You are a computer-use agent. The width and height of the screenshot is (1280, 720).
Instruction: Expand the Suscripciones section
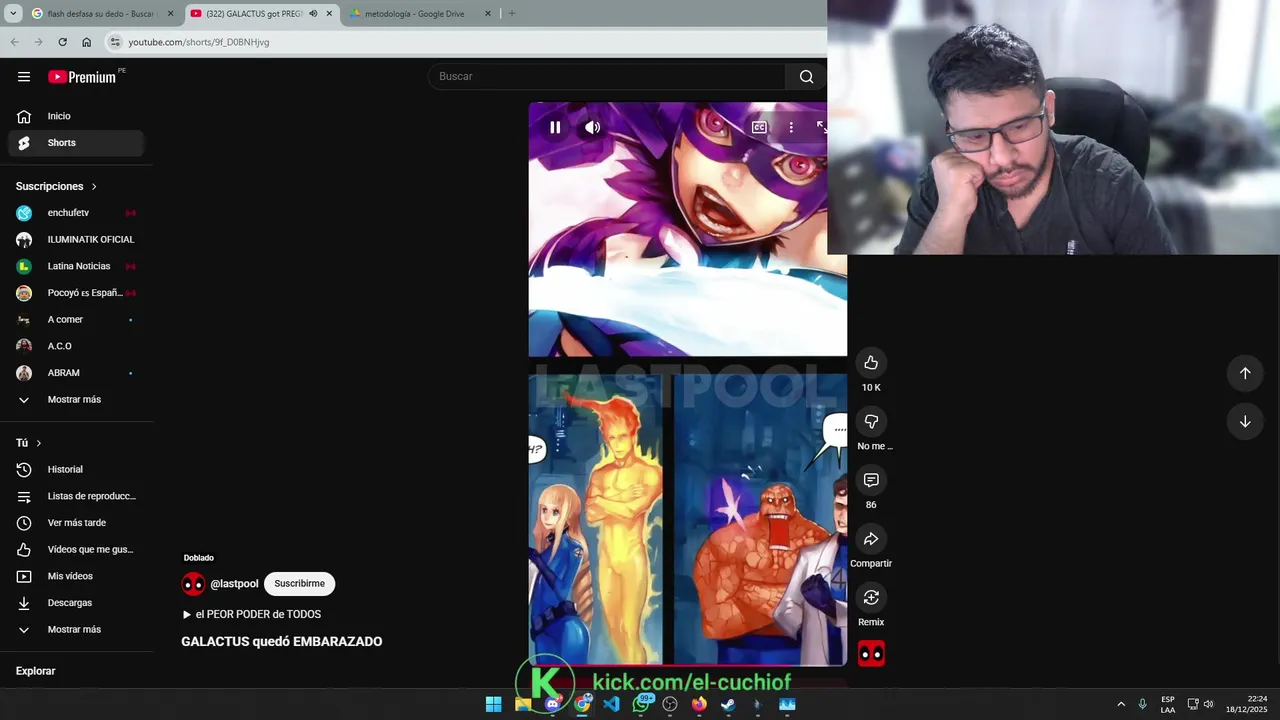(57, 186)
